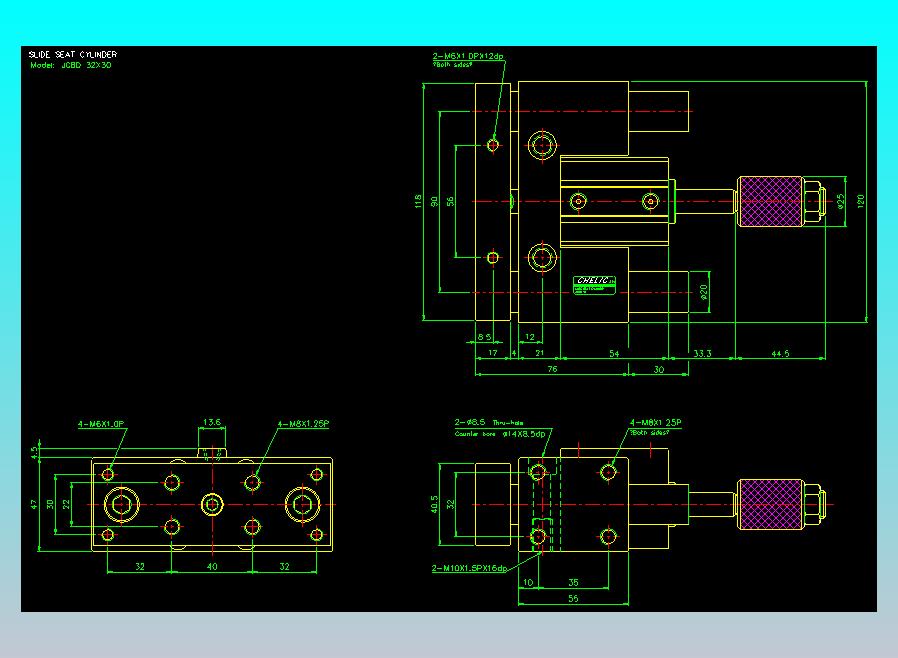Click the 76 length dimension
Screen dimensions: 898x658
coord(552,369)
